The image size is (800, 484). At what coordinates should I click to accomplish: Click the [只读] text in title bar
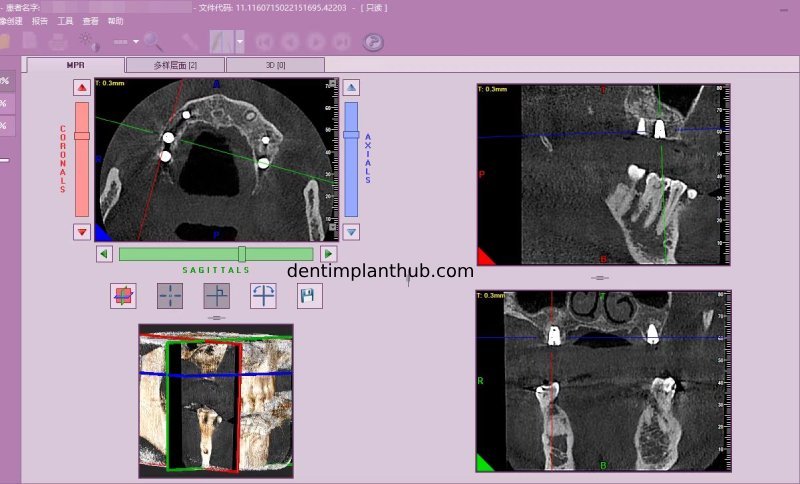(374, 8)
